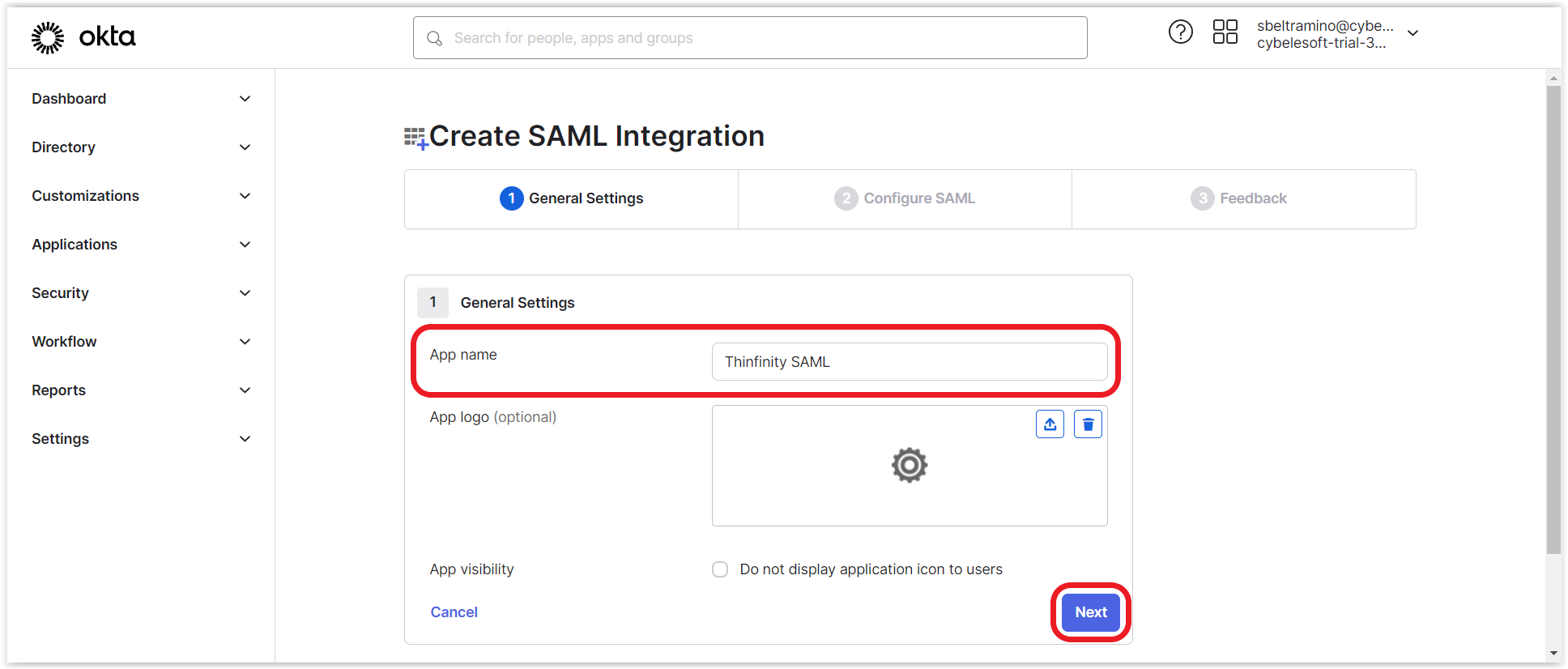Click the scrollbar down arrow
This screenshot has height=669, width=1568.
point(1553,653)
